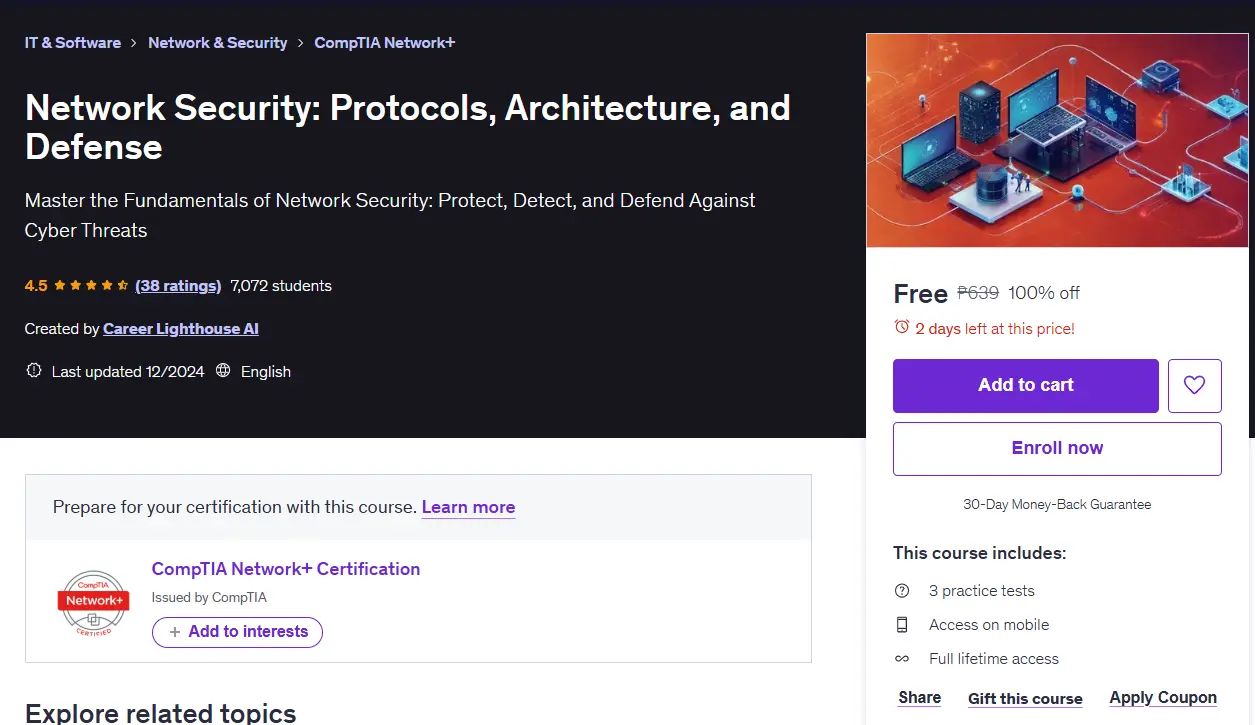Click the 'Free' price text

(x=920, y=294)
